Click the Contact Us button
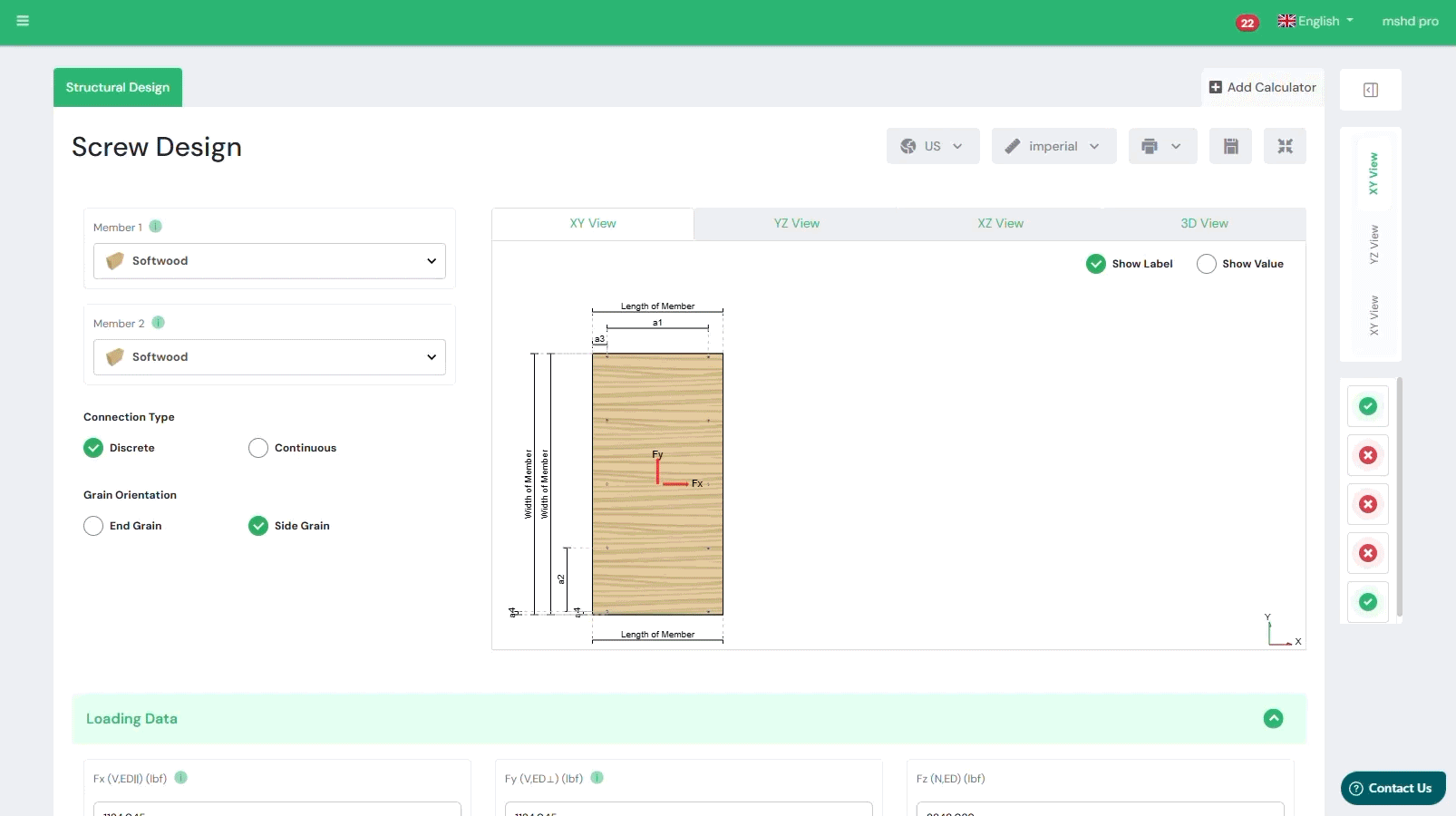1456x816 pixels. pos(1393,788)
